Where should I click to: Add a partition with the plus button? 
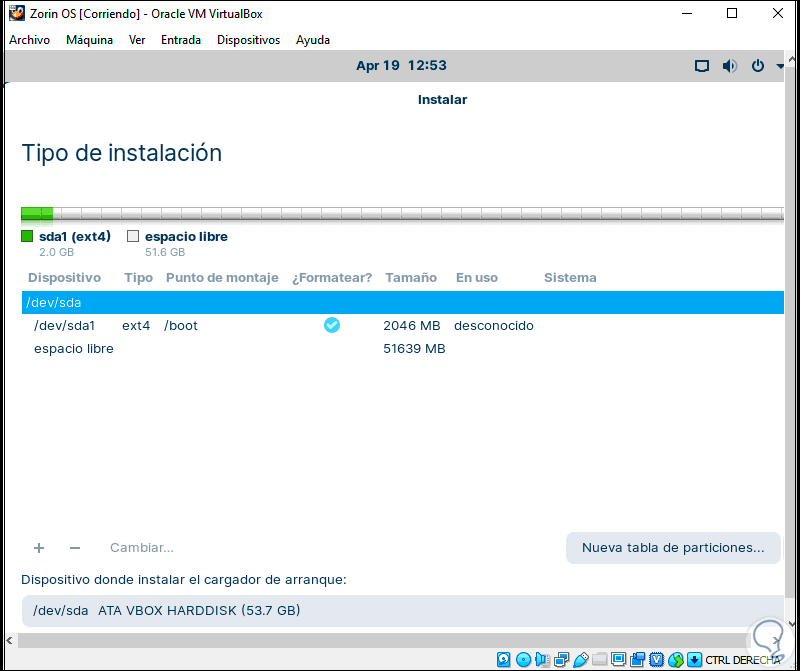[39, 548]
